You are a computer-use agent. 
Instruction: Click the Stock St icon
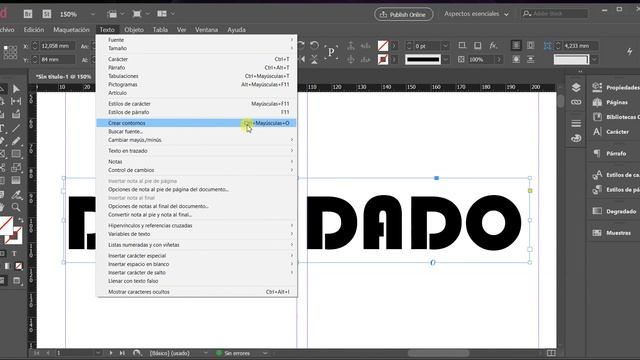tap(47, 14)
